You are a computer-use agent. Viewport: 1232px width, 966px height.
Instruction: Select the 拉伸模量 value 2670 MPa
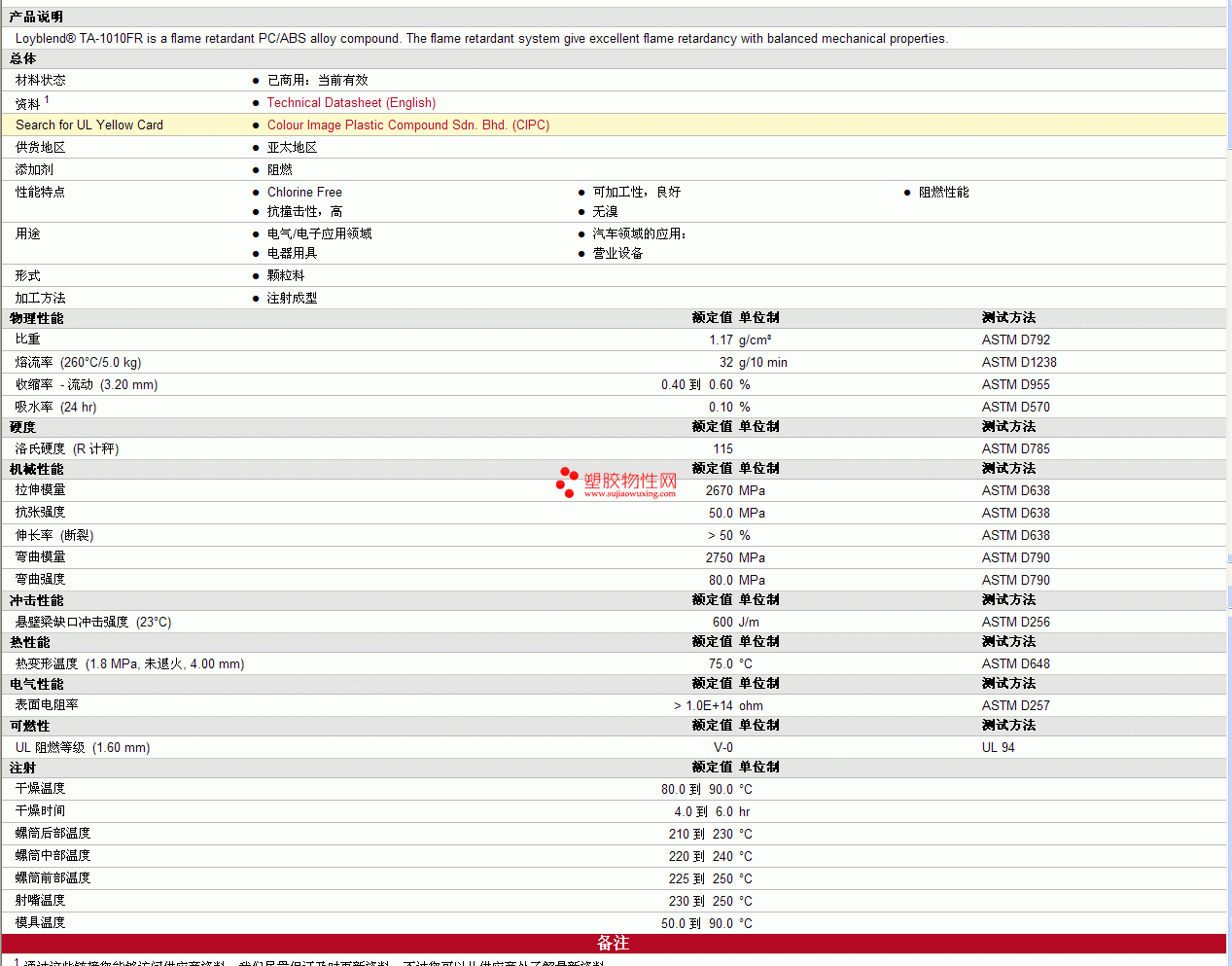click(x=735, y=490)
